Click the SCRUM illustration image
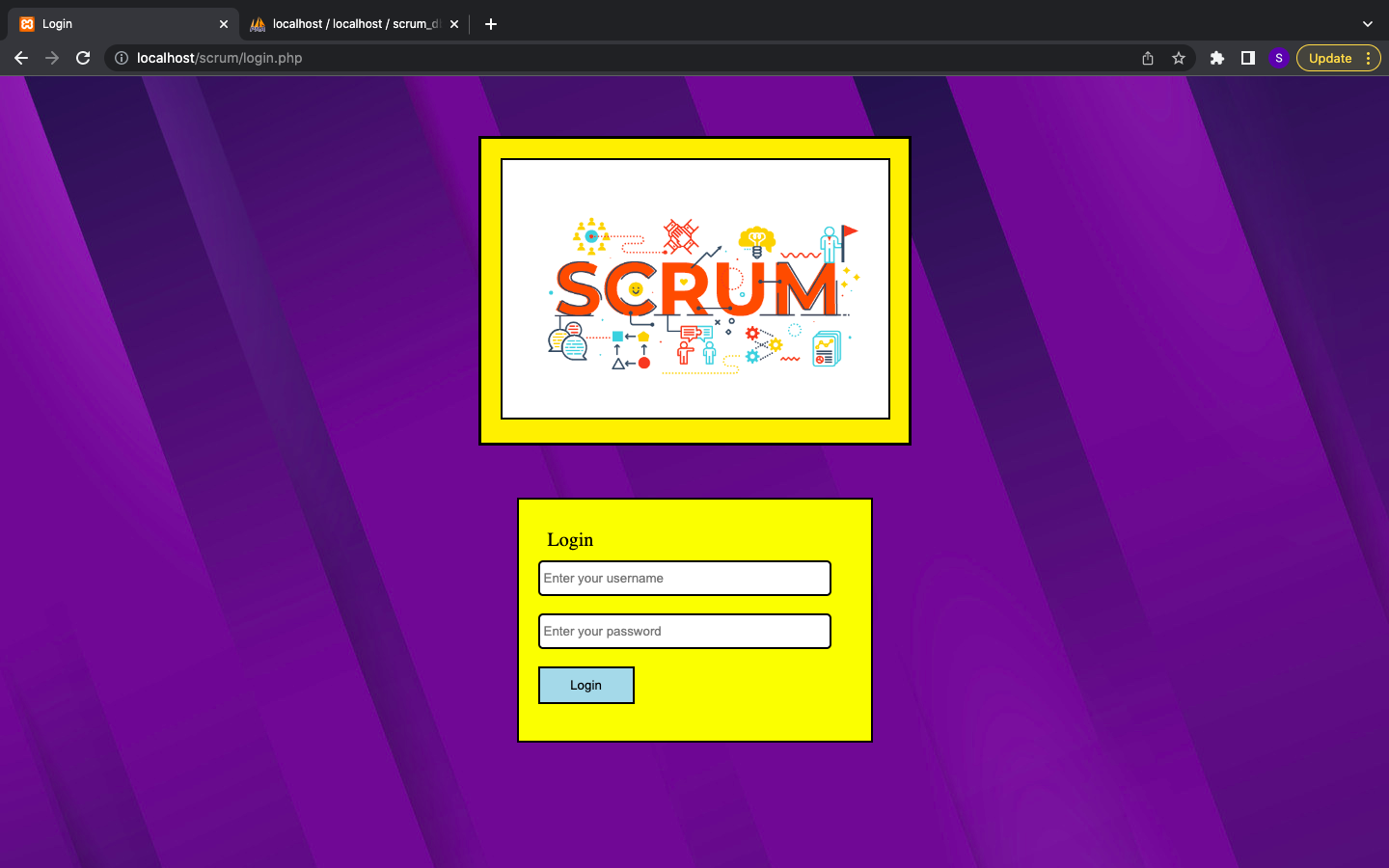This screenshot has height=868, width=1389. [x=694, y=288]
